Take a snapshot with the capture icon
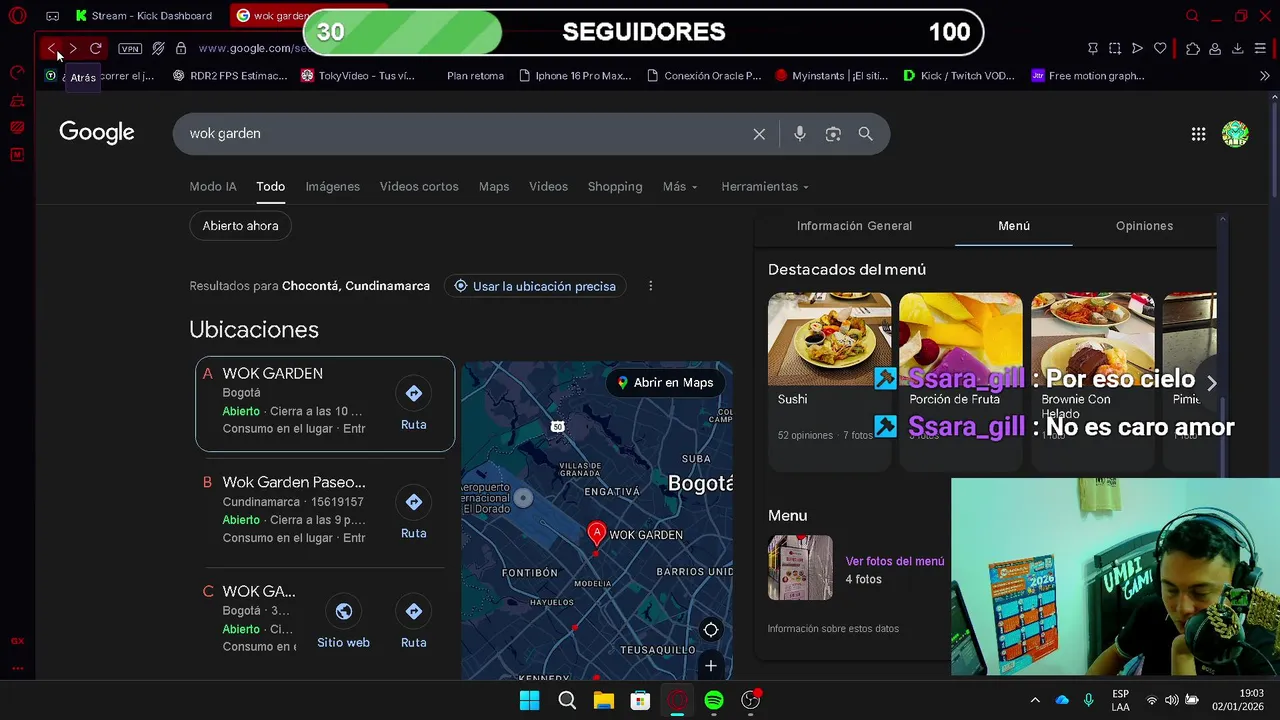Viewport: 1280px width, 720px height. click(x=1115, y=48)
